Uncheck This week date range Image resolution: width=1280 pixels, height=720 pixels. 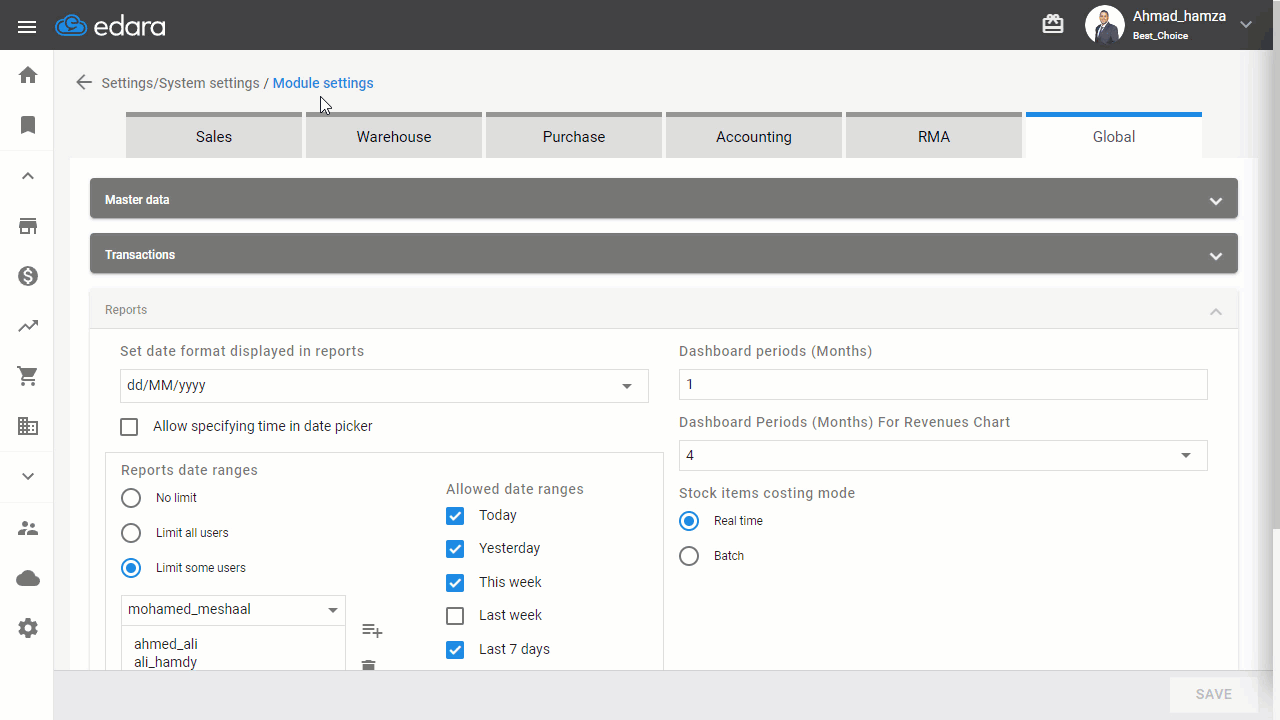455,583
